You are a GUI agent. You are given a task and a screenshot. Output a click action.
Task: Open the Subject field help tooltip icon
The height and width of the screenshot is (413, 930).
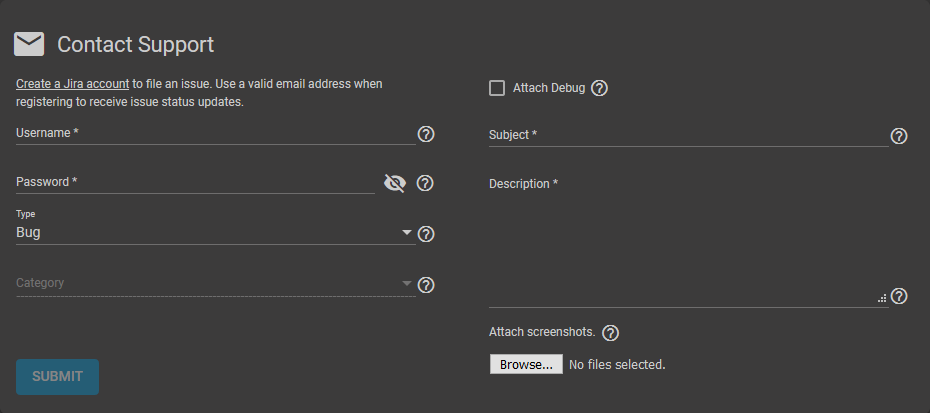[x=899, y=136]
